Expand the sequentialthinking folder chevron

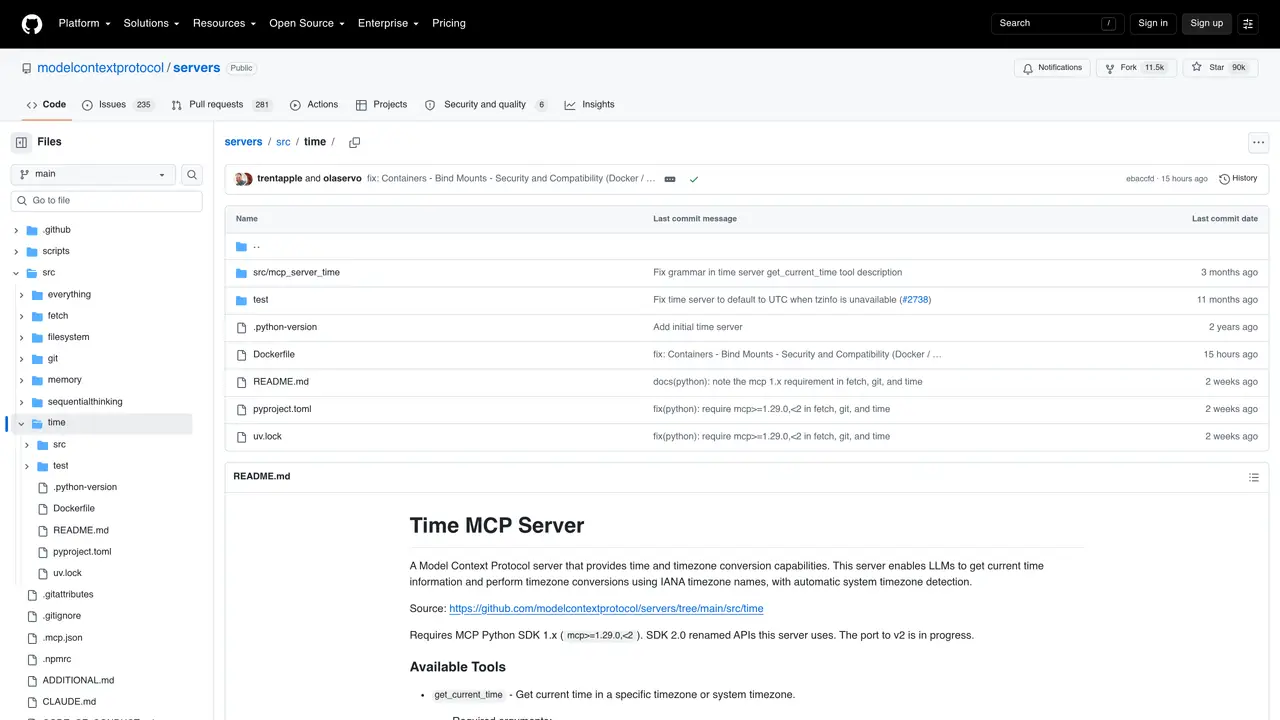21,402
